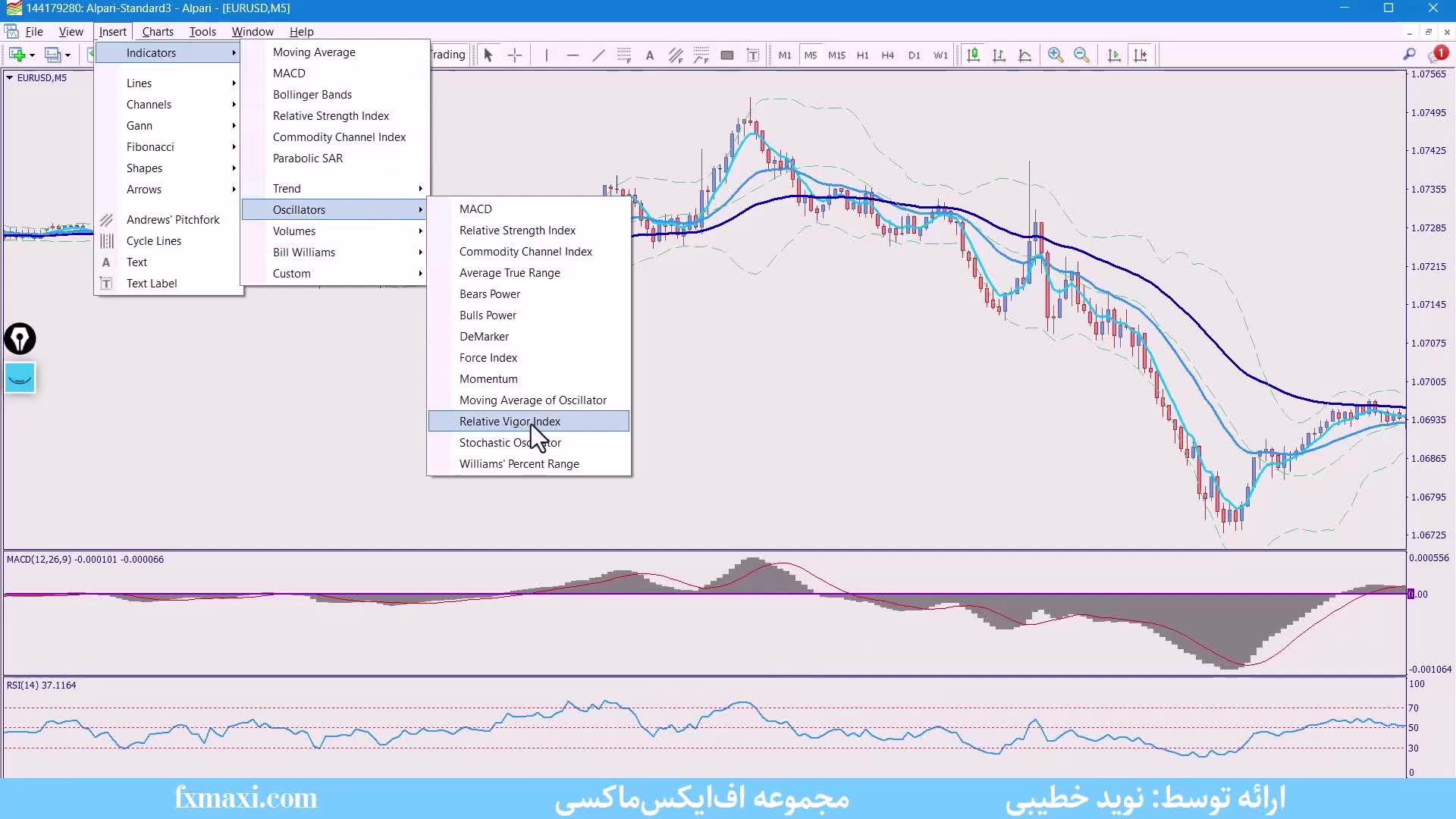Select the Draw Vertical Line tool
The image size is (1456, 819).
pyautogui.click(x=546, y=55)
